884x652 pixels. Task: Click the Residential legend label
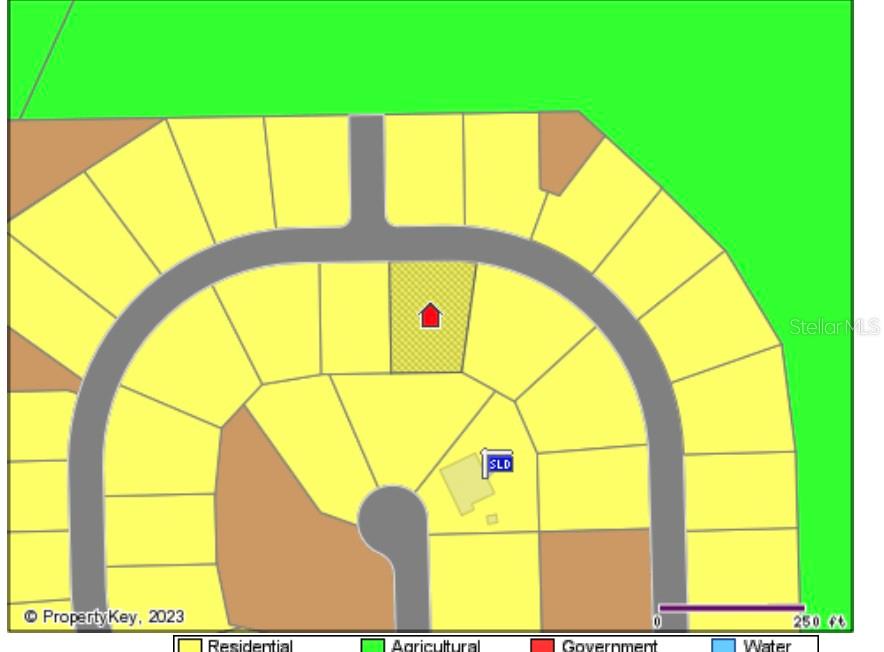pyautogui.click(x=250, y=646)
